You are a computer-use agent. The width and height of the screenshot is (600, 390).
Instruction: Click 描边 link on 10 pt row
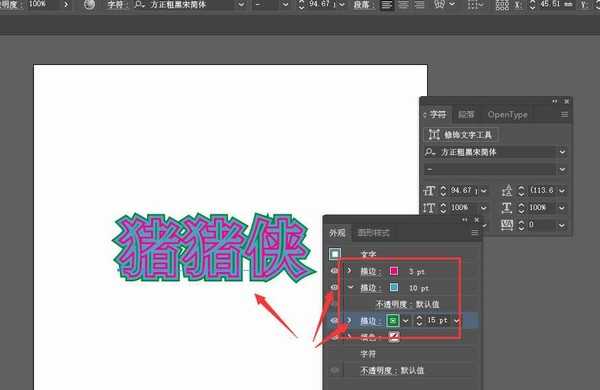370,288
